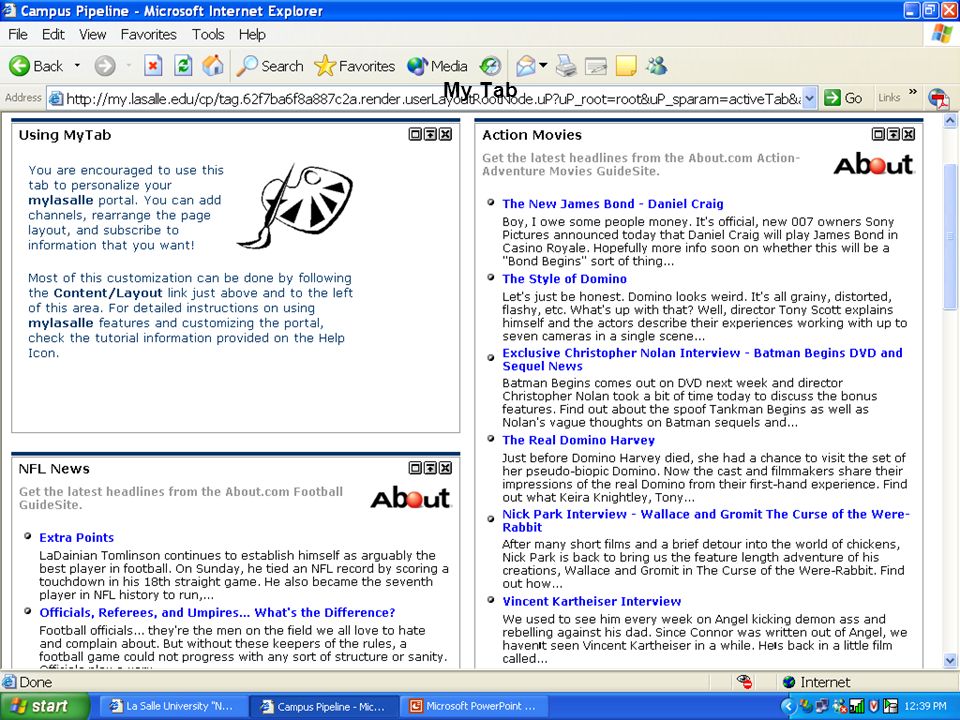The height and width of the screenshot is (720, 960).
Task: Open the Help menu
Action: pos(252,34)
